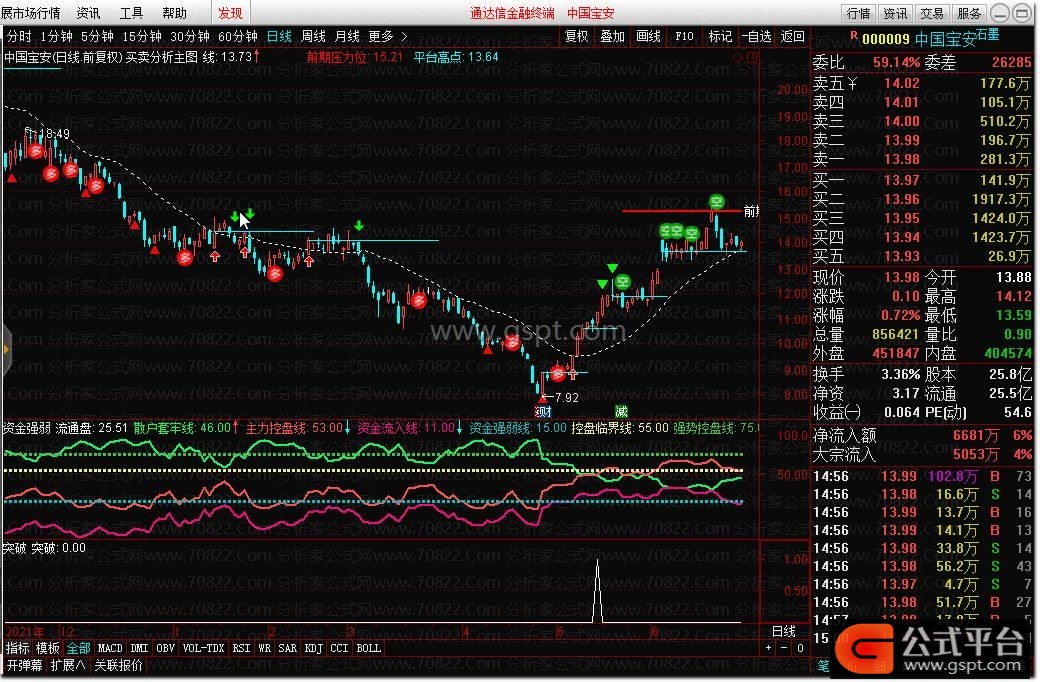Open the 关联报价 related quotes
The image size is (1040, 682).
118,665
